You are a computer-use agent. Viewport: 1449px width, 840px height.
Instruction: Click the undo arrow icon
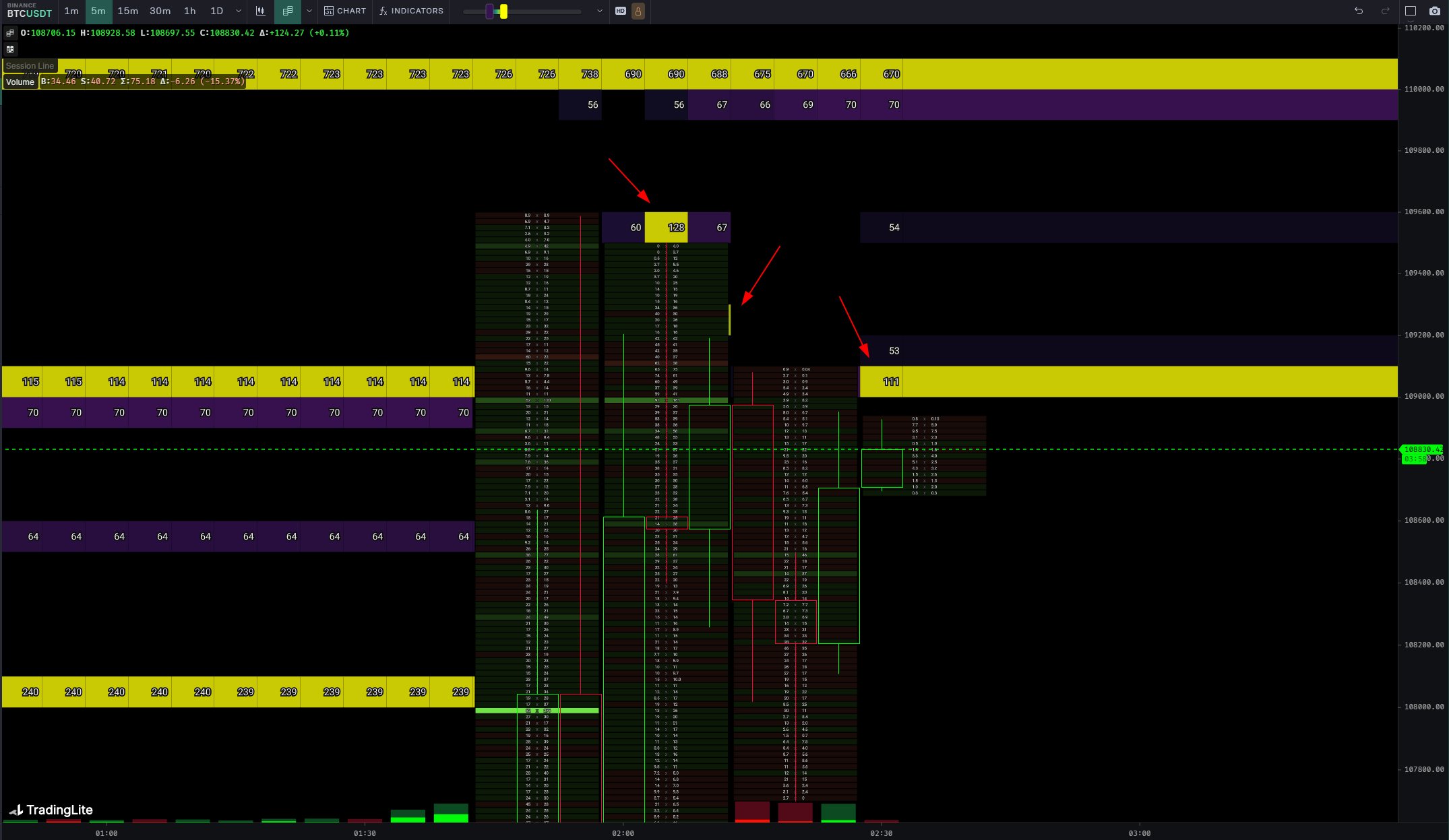click(1359, 11)
